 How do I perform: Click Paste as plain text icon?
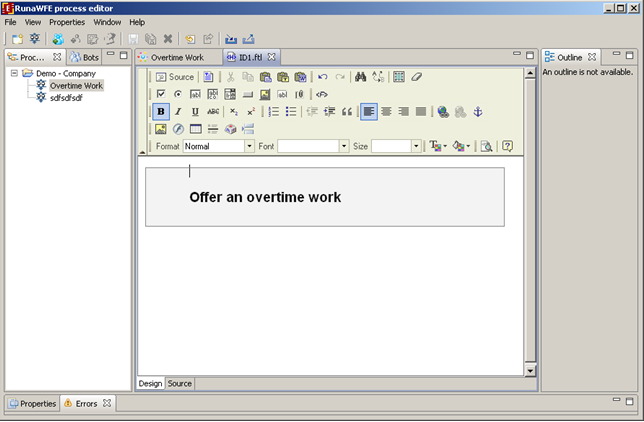(283, 77)
